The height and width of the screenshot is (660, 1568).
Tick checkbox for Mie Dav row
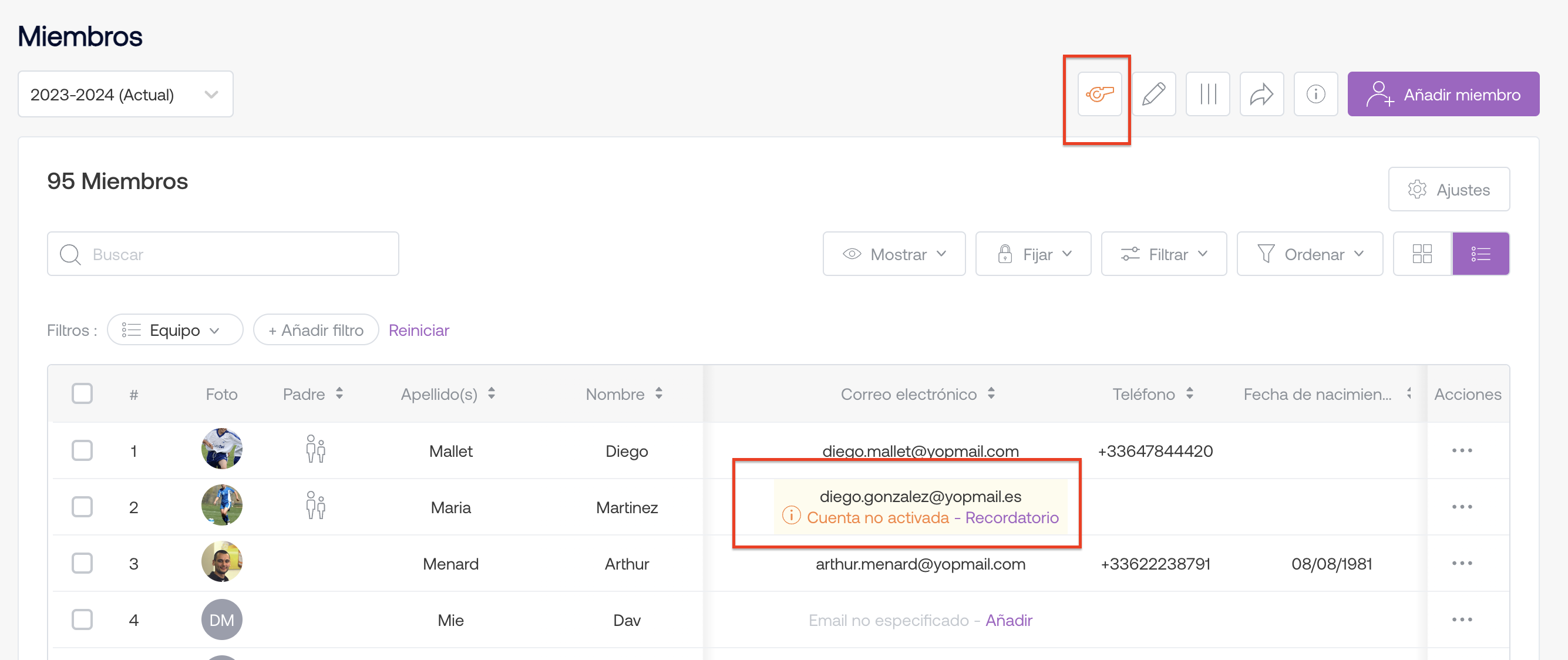(82, 620)
